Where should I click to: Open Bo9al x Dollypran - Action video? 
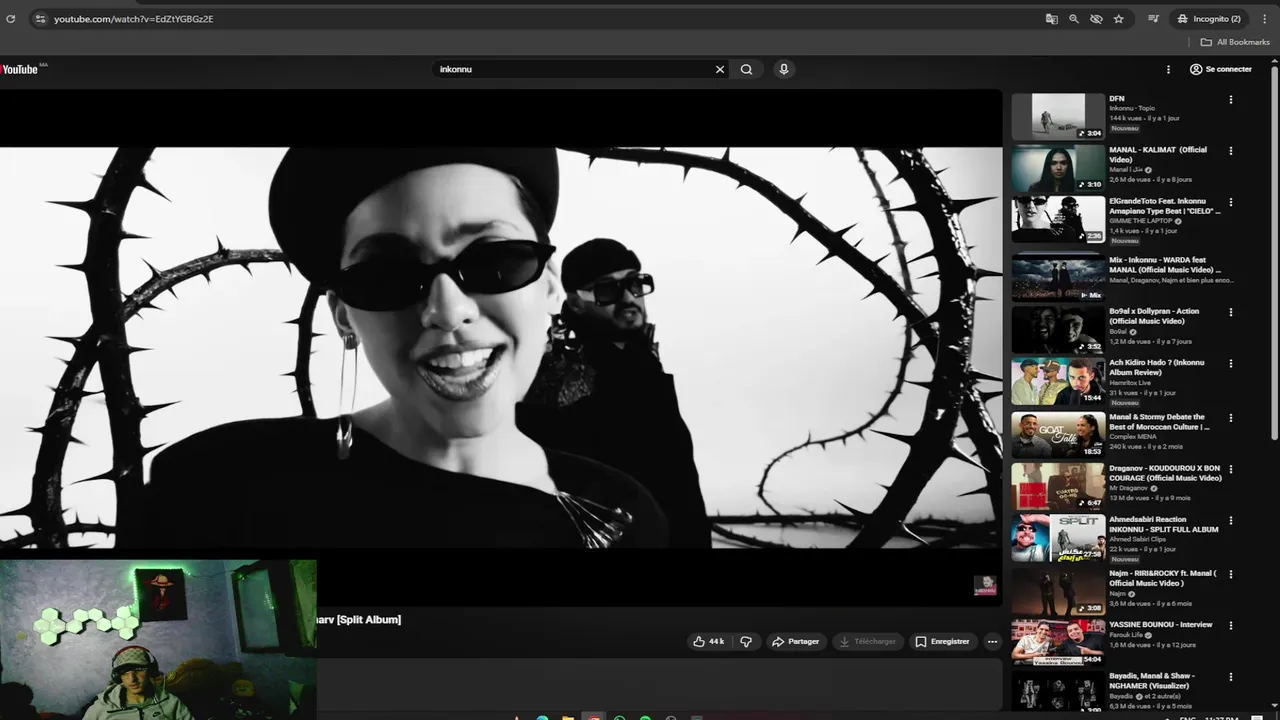(x=1154, y=316)
